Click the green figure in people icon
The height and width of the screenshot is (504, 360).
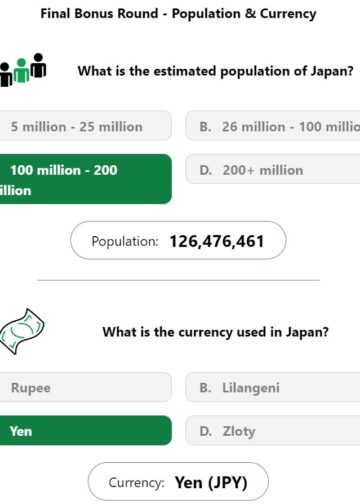[x=21, y=71]
